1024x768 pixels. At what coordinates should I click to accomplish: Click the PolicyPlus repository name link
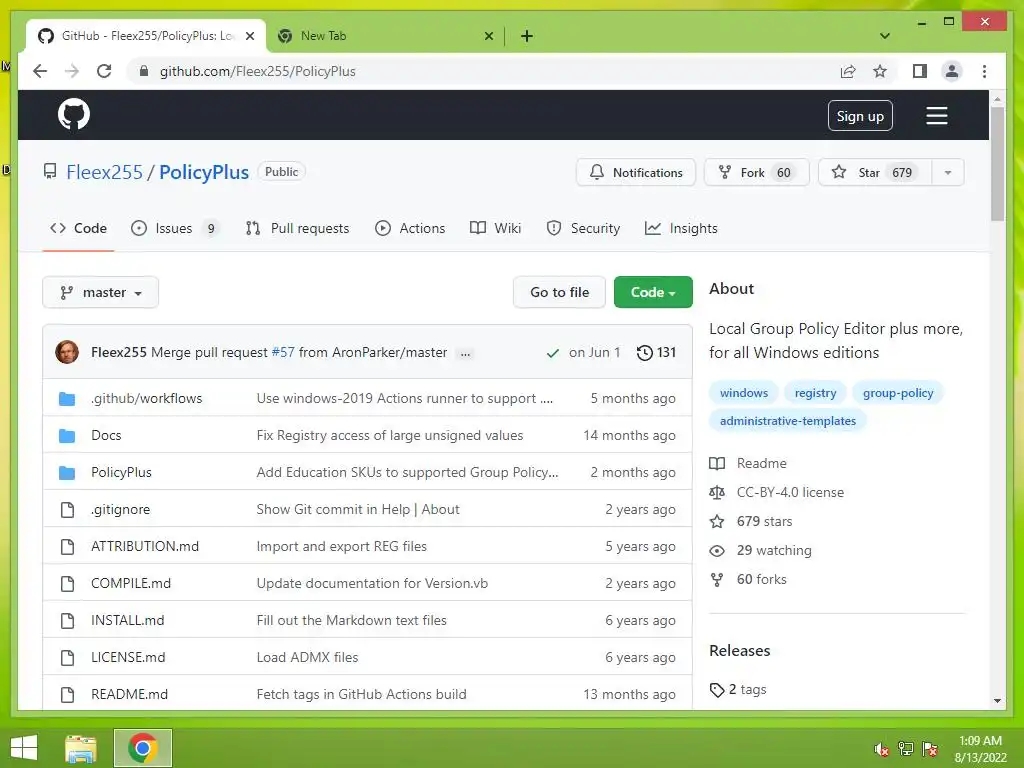204,172
